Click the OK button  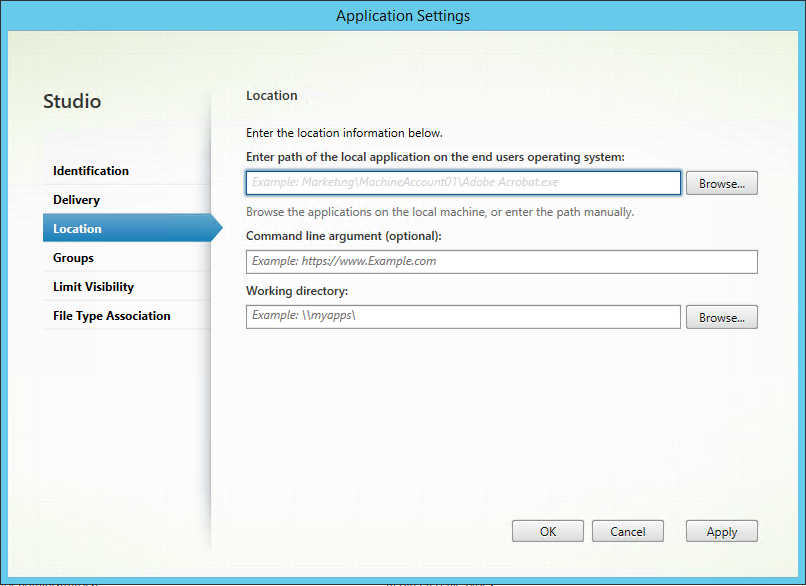pos(547,531)
